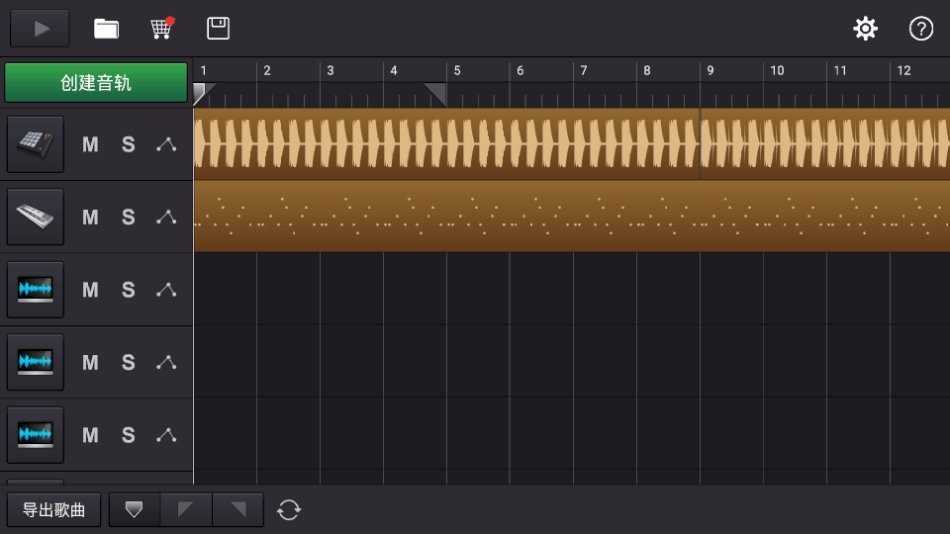The height and width of the screenshot is (534, 950).
Task: Select the drum waveform clip starting at bar 1
Action: click(x=447, y=144)
